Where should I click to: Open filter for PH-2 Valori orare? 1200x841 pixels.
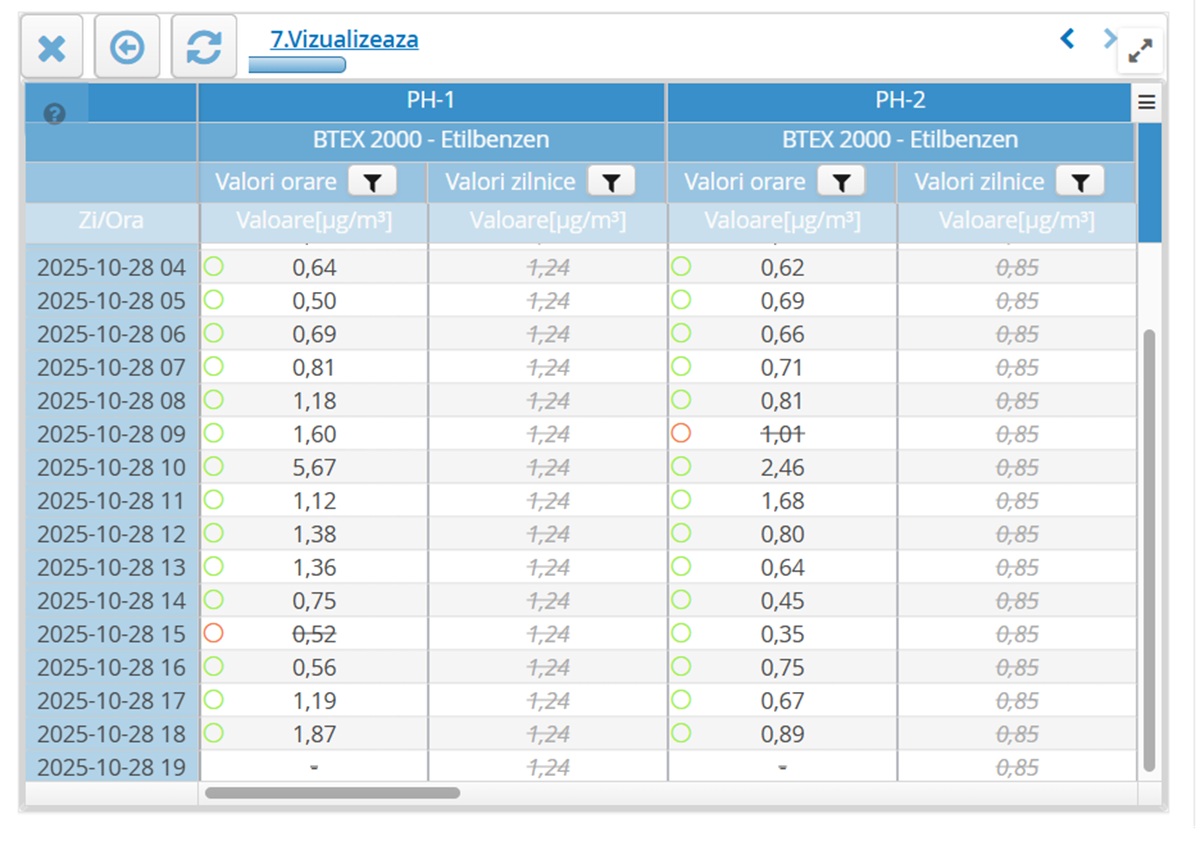coord(841,182)
